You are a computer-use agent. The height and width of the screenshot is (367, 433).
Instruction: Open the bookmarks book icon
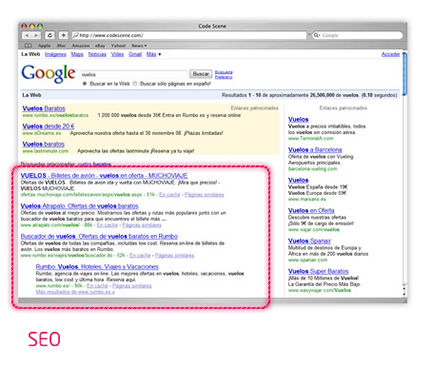[x=28, y=46]
